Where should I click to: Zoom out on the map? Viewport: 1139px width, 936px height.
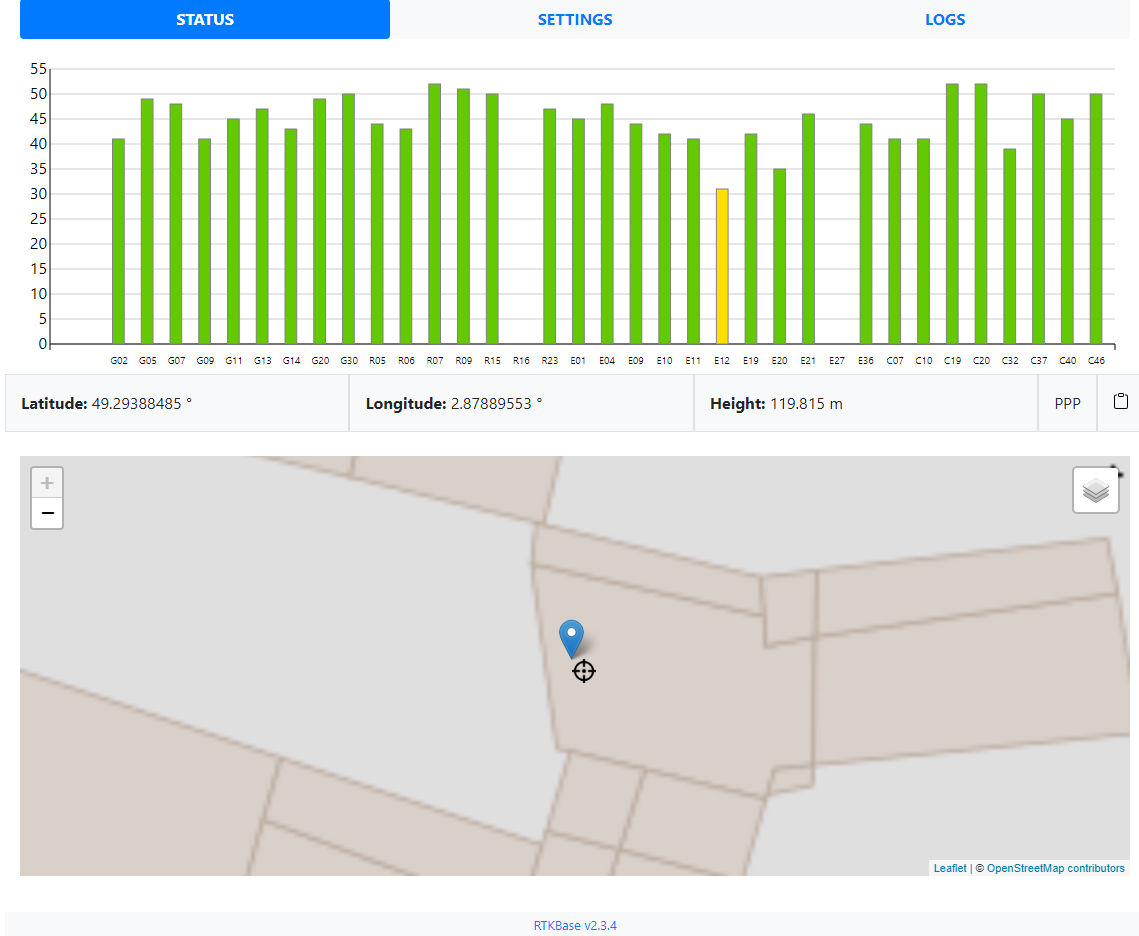pyautogui.click(x=47, y=513)
